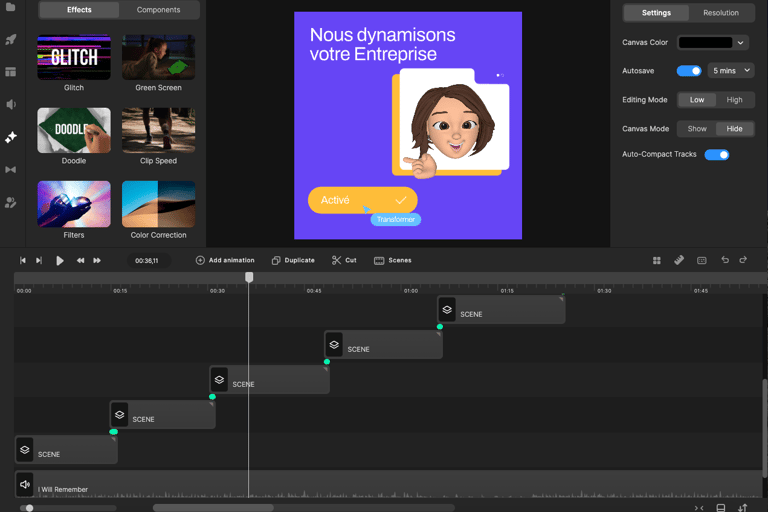
Task: Click the redo arrow in timeline toolbar
Action: click(743, 260)
